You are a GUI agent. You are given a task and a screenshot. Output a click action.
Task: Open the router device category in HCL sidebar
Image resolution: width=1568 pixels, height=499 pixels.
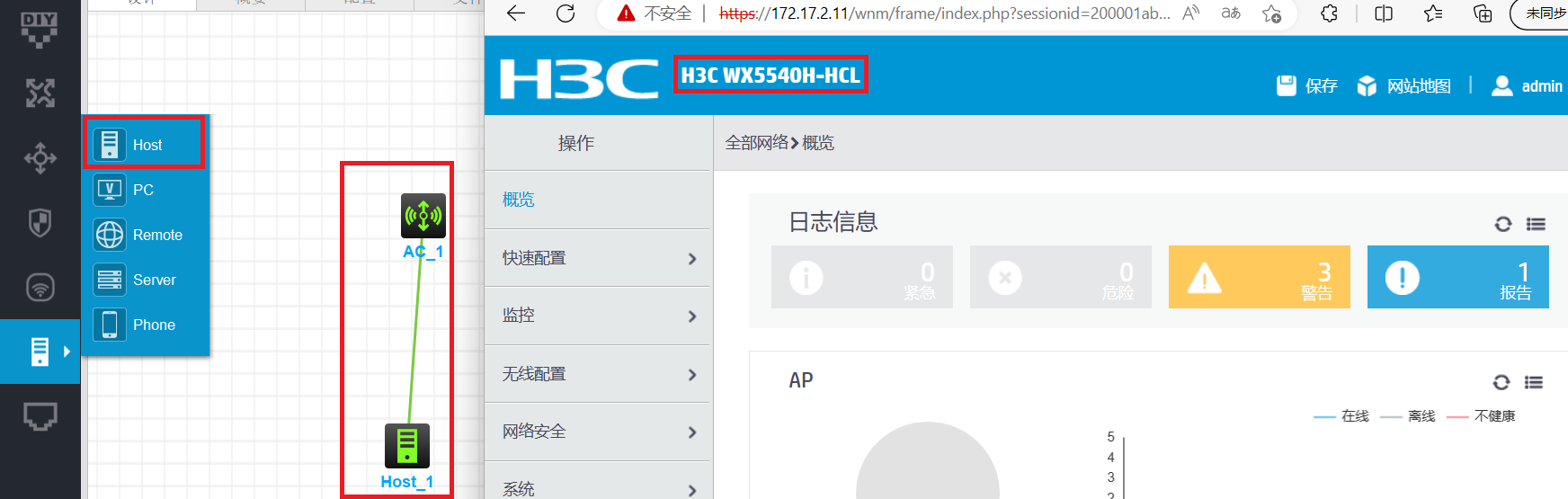coord(40,93)
